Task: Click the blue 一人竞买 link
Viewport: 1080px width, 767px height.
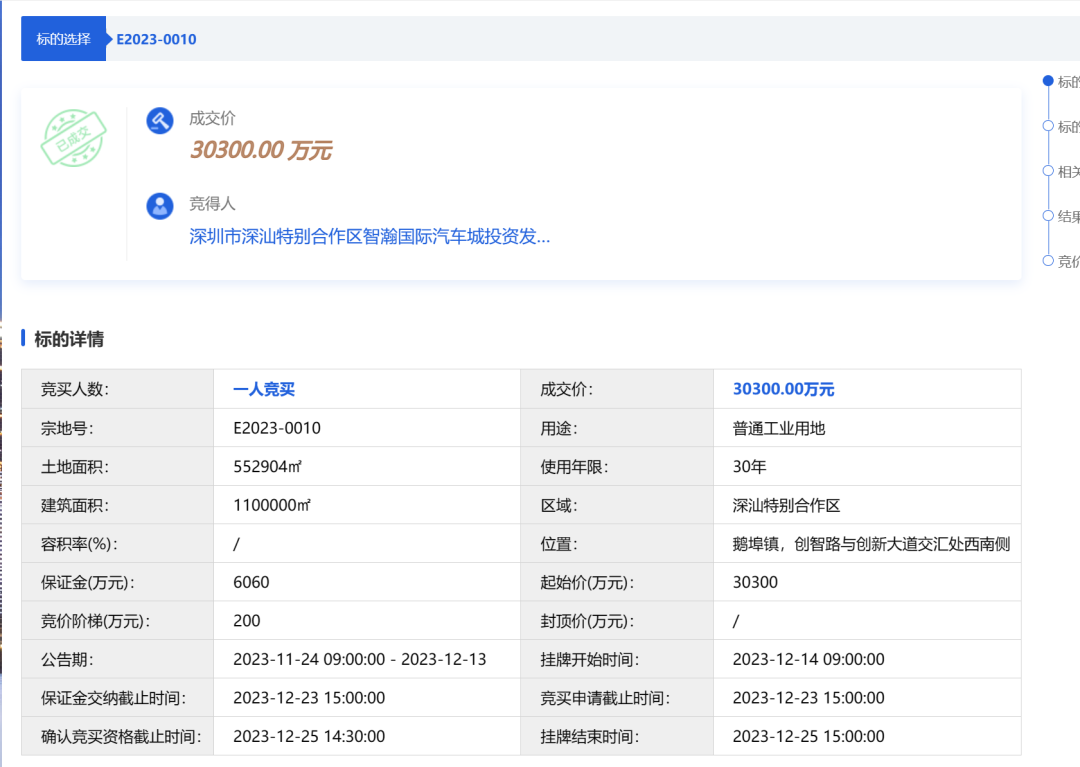Action: (x=264, y=389)
